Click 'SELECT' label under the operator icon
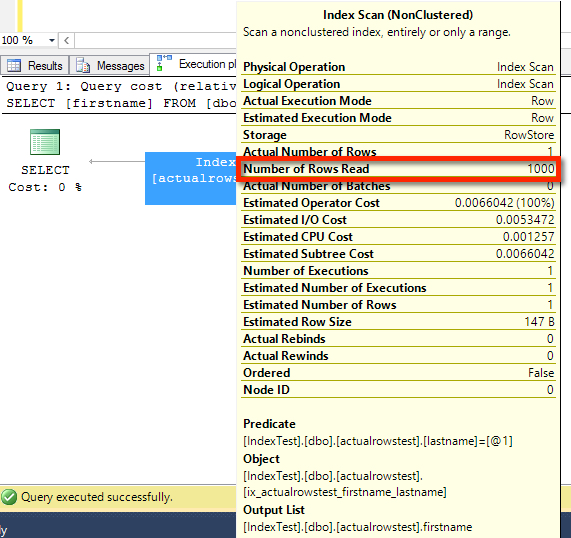The width and height of the screenshot is (571, 538). click(x=45, y=170)
